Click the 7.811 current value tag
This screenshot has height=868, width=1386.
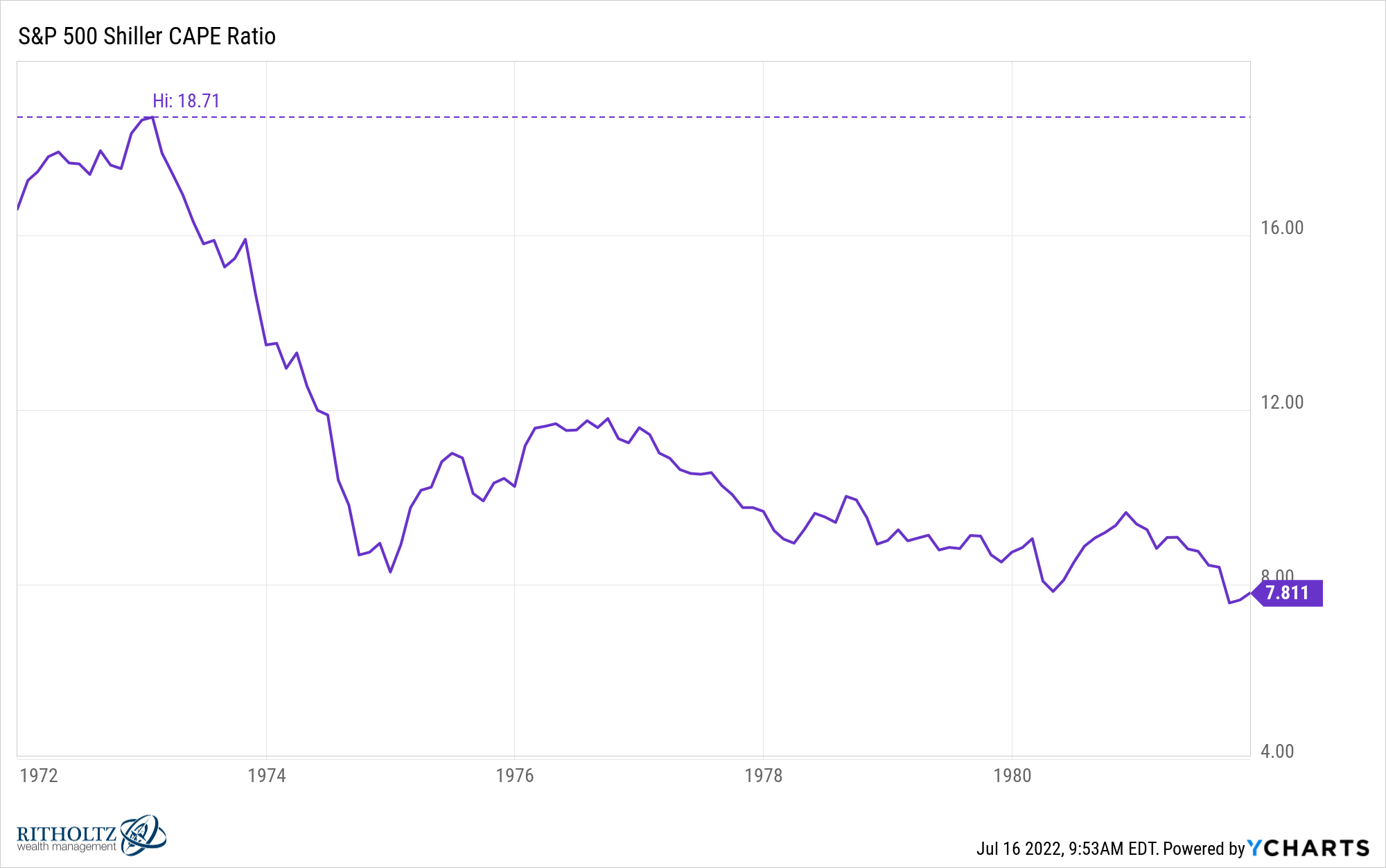click(x=1288, y=593)
